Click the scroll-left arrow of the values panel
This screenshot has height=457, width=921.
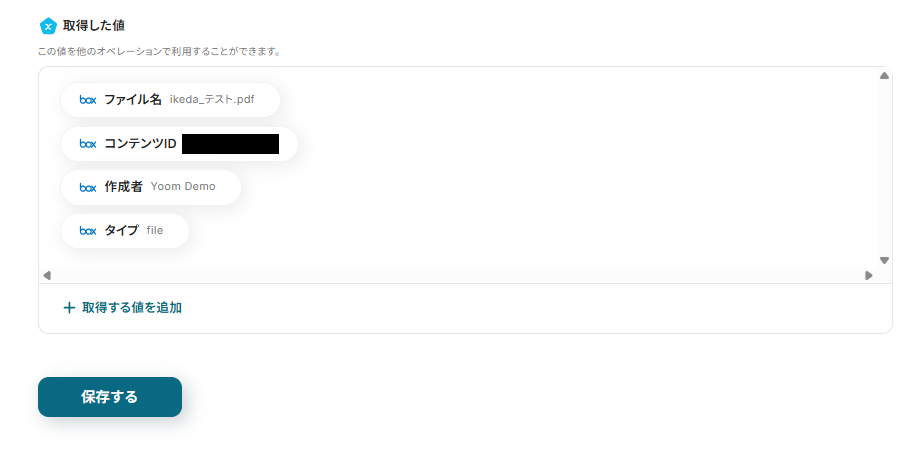[x=47, y=275]
